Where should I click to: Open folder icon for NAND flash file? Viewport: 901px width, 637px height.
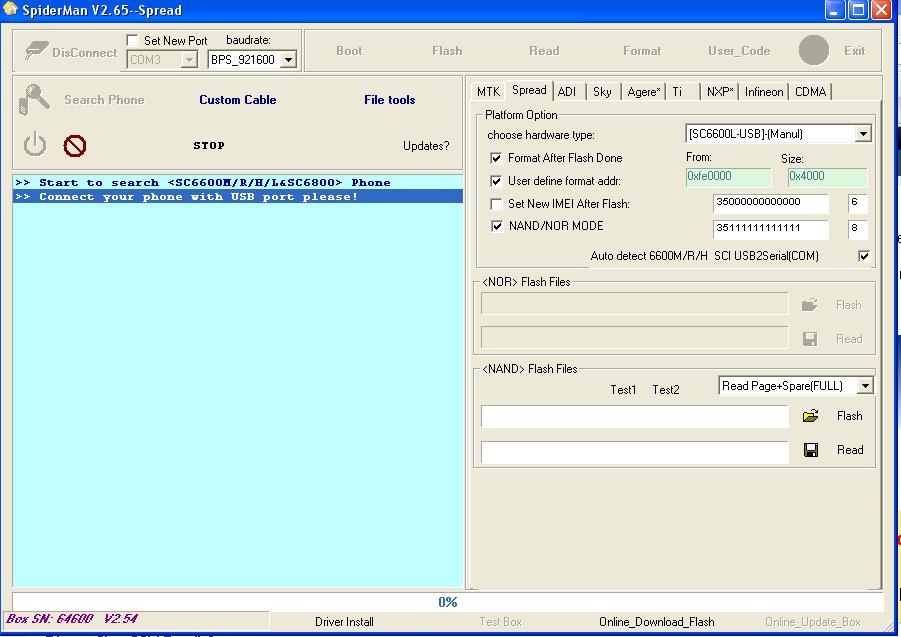[x=810, y=416]
